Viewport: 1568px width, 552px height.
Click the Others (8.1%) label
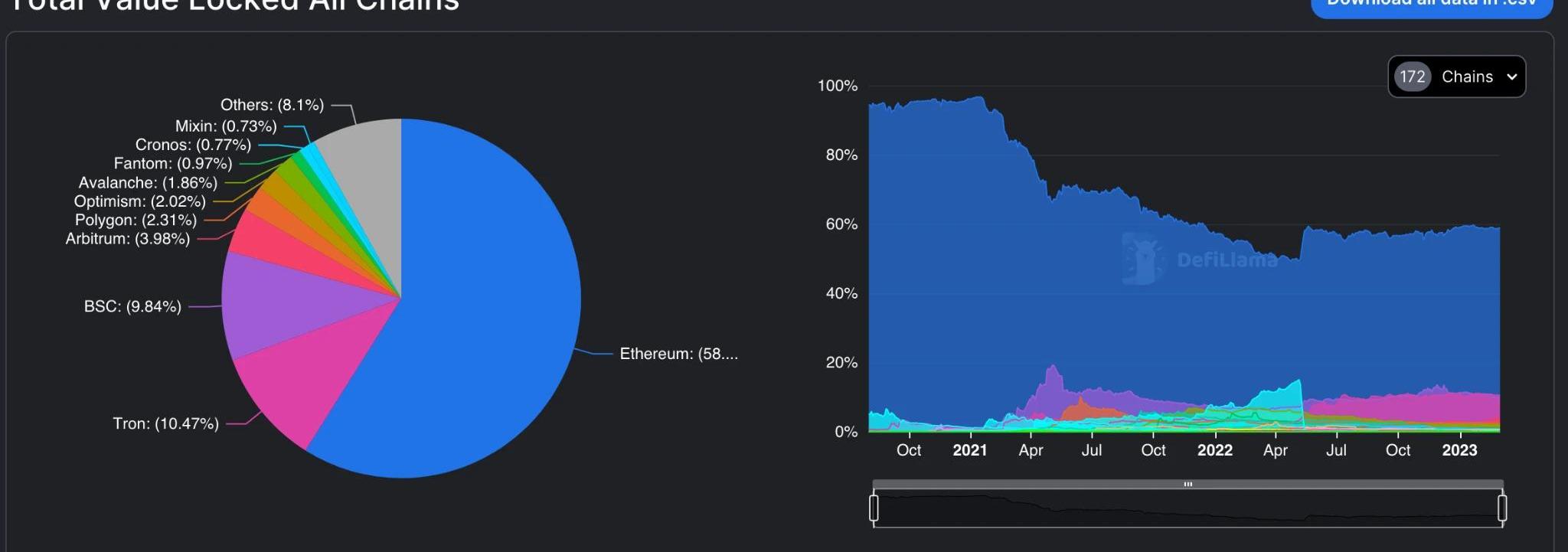[272, 105]
